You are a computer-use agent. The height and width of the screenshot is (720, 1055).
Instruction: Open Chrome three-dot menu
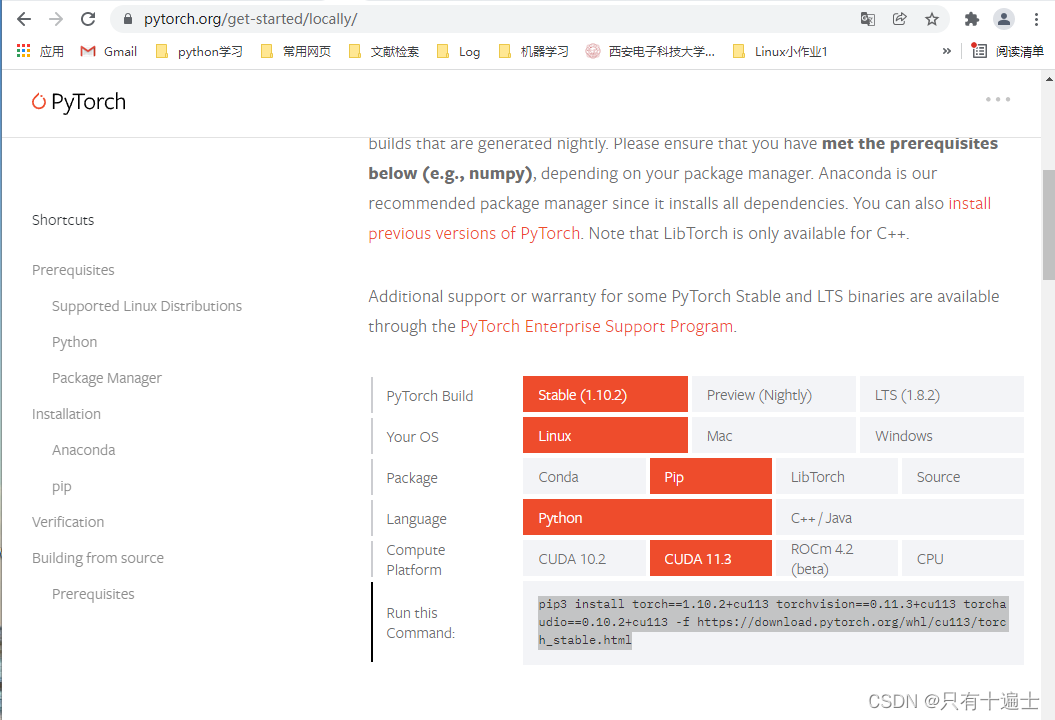[x=1036, y=19]
